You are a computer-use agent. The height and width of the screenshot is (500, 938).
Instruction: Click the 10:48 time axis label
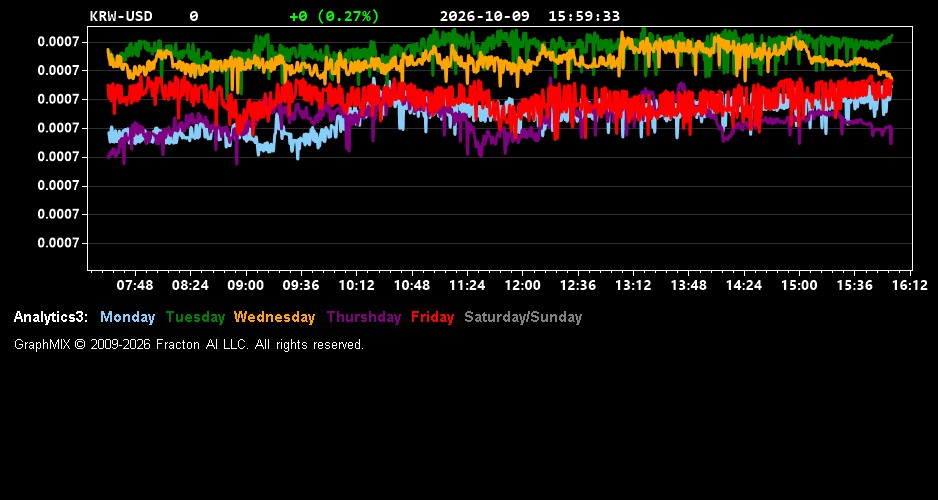coord(412,286)
